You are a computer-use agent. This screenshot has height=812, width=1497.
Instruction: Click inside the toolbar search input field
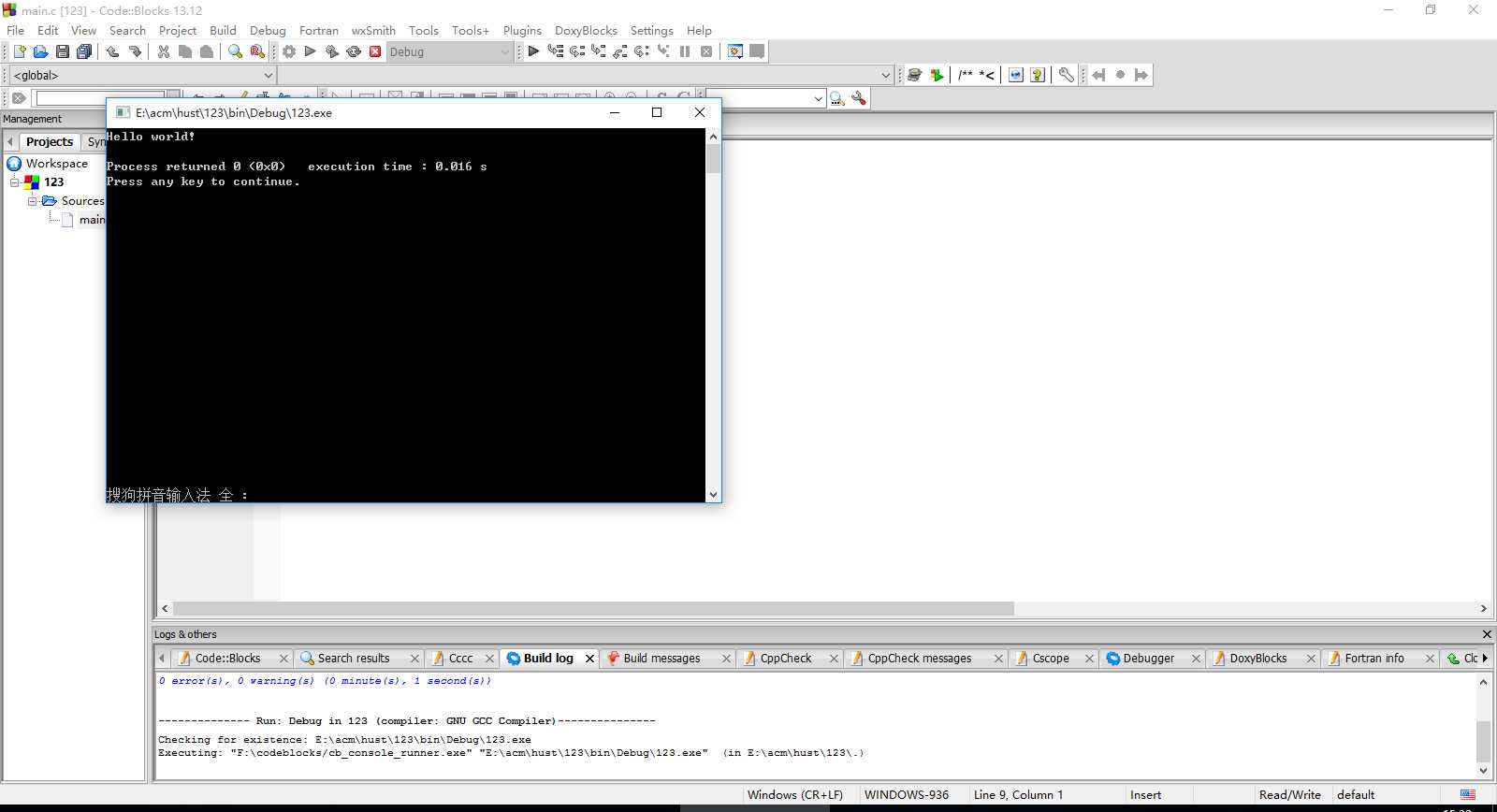pyautogui.click(x=100, y=97)
